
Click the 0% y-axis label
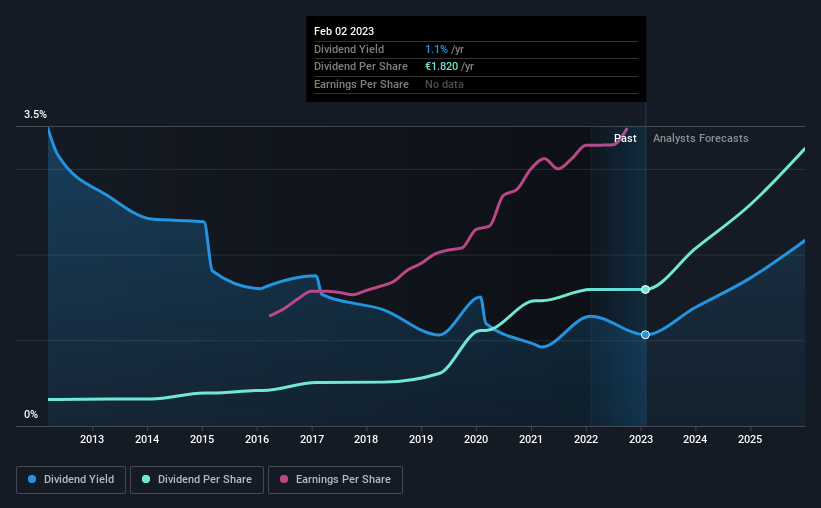coord(31,414)
